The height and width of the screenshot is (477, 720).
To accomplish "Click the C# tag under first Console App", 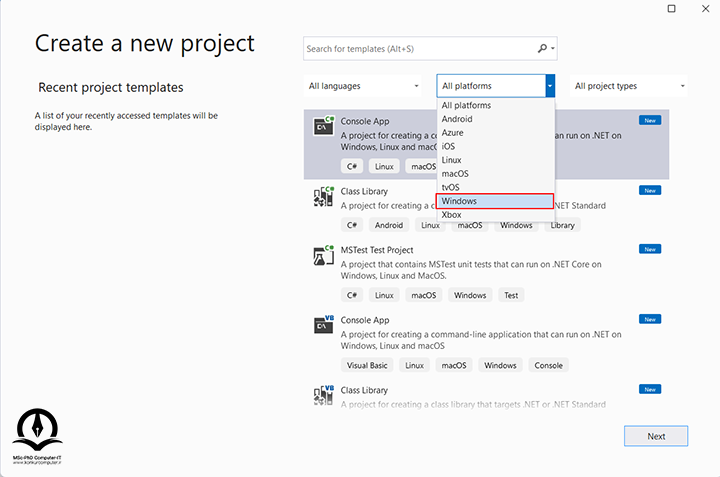I will pyautogui.click(x=352, y=166).
